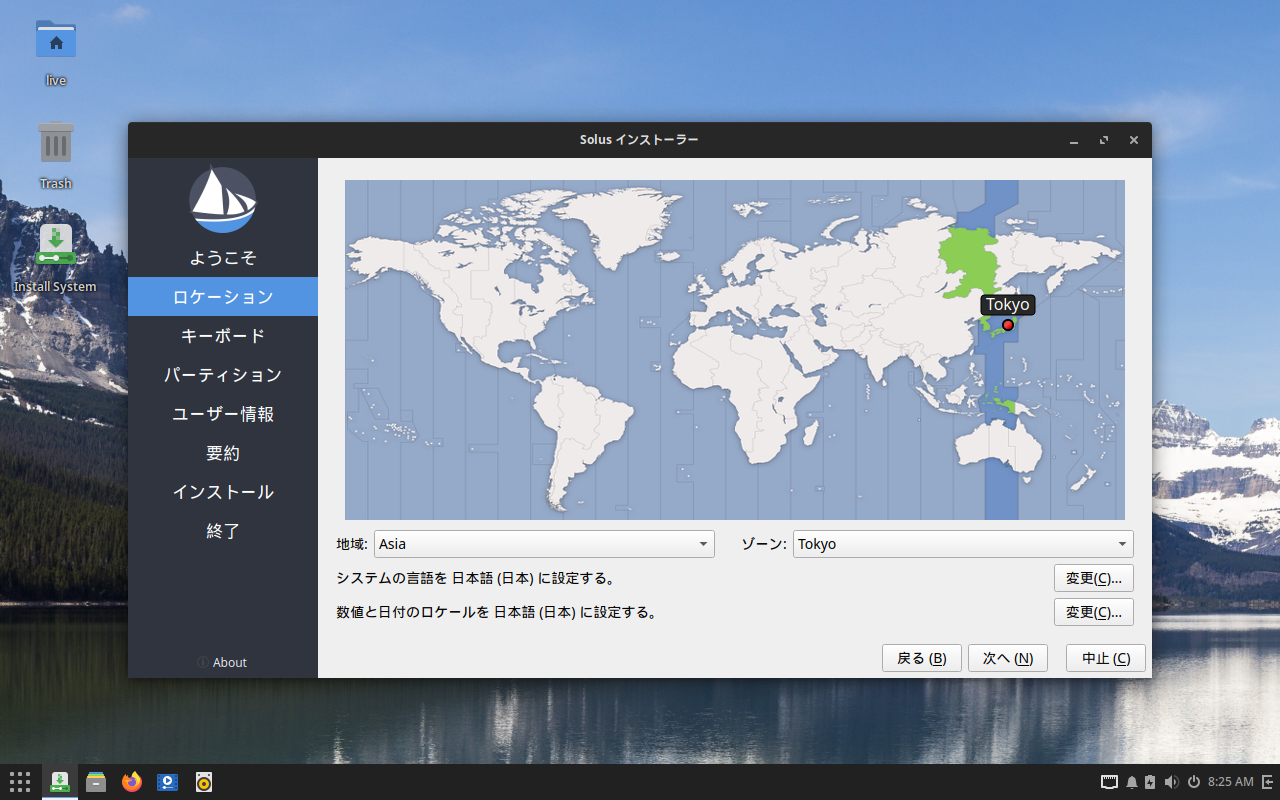
Task: Select the インストール sidebar step
Action: pos(223,492)
